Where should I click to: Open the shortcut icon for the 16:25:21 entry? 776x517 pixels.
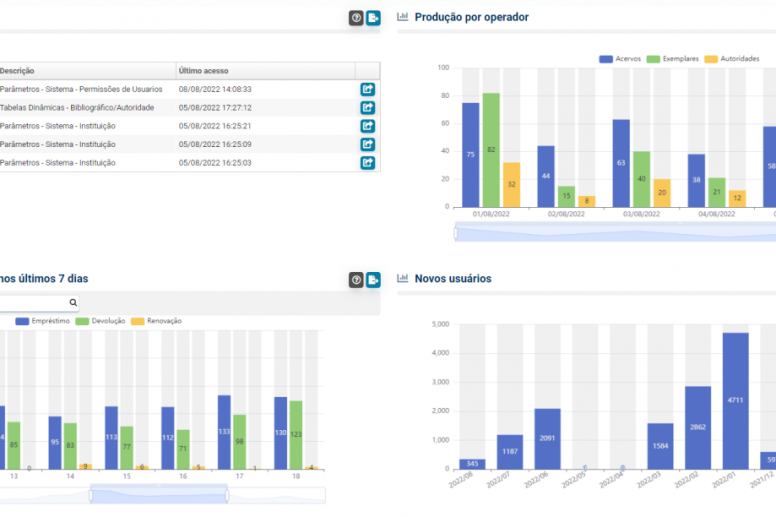pos(367,126)
